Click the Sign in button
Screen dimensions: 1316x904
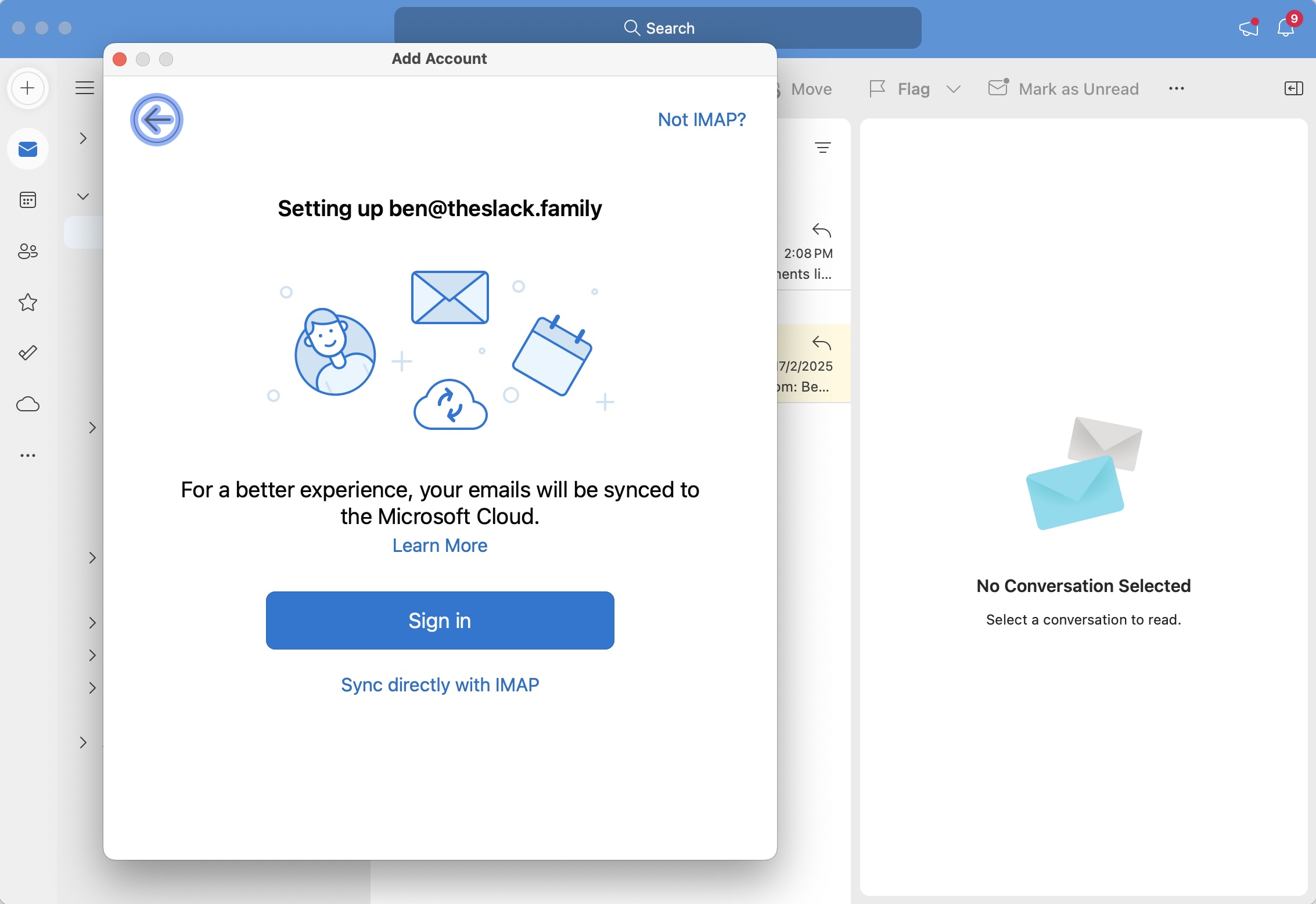[x=440, y=620]
